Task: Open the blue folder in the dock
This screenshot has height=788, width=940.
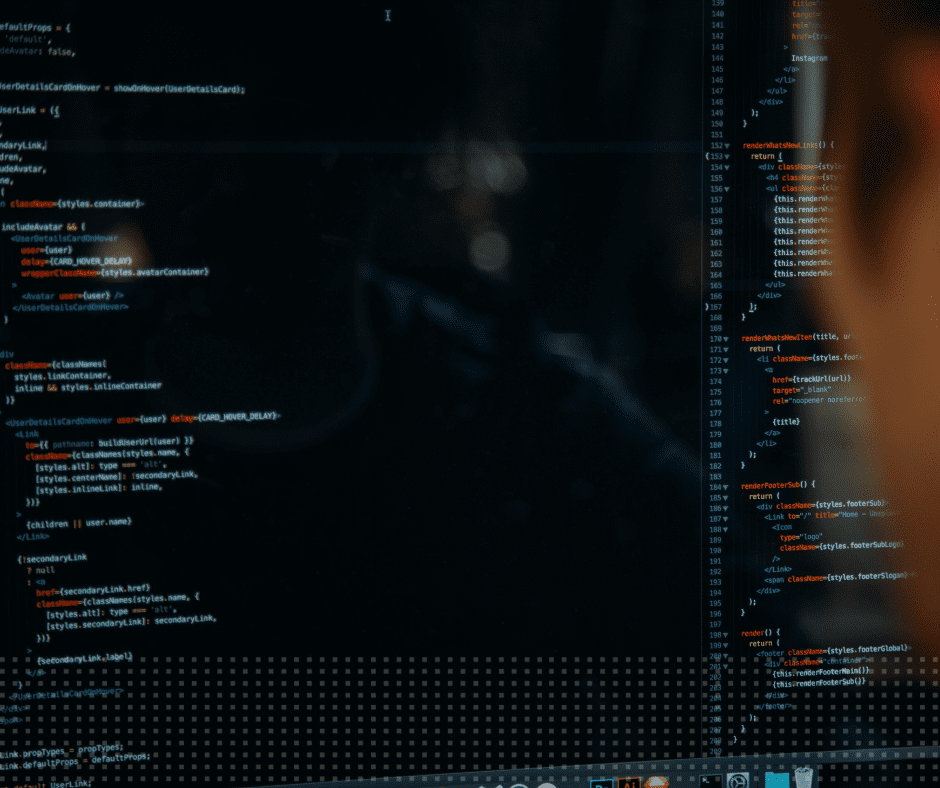Action: click(776, 779)
